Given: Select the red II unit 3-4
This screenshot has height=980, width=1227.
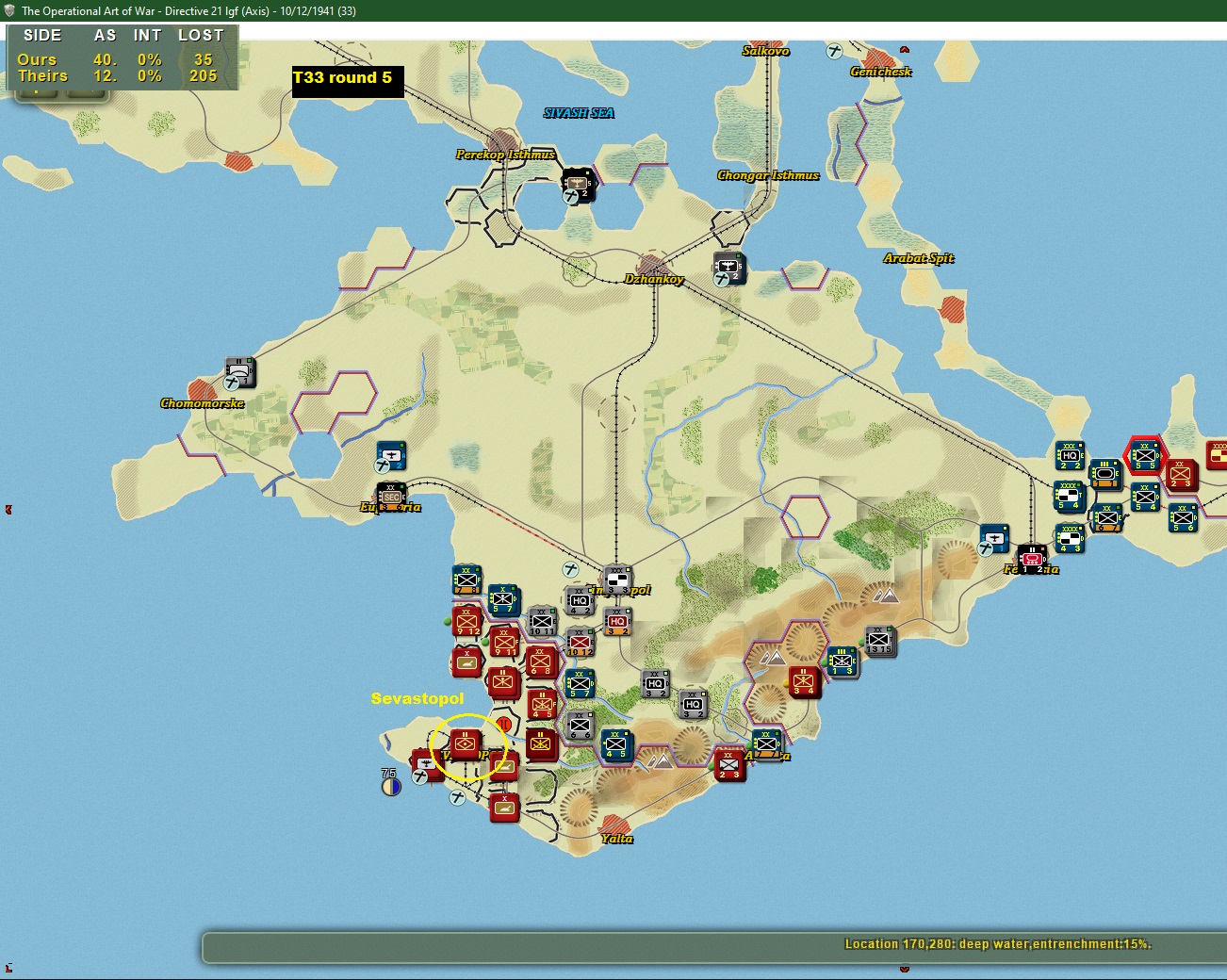Looking at the screenshot, I should pos(804,681).
